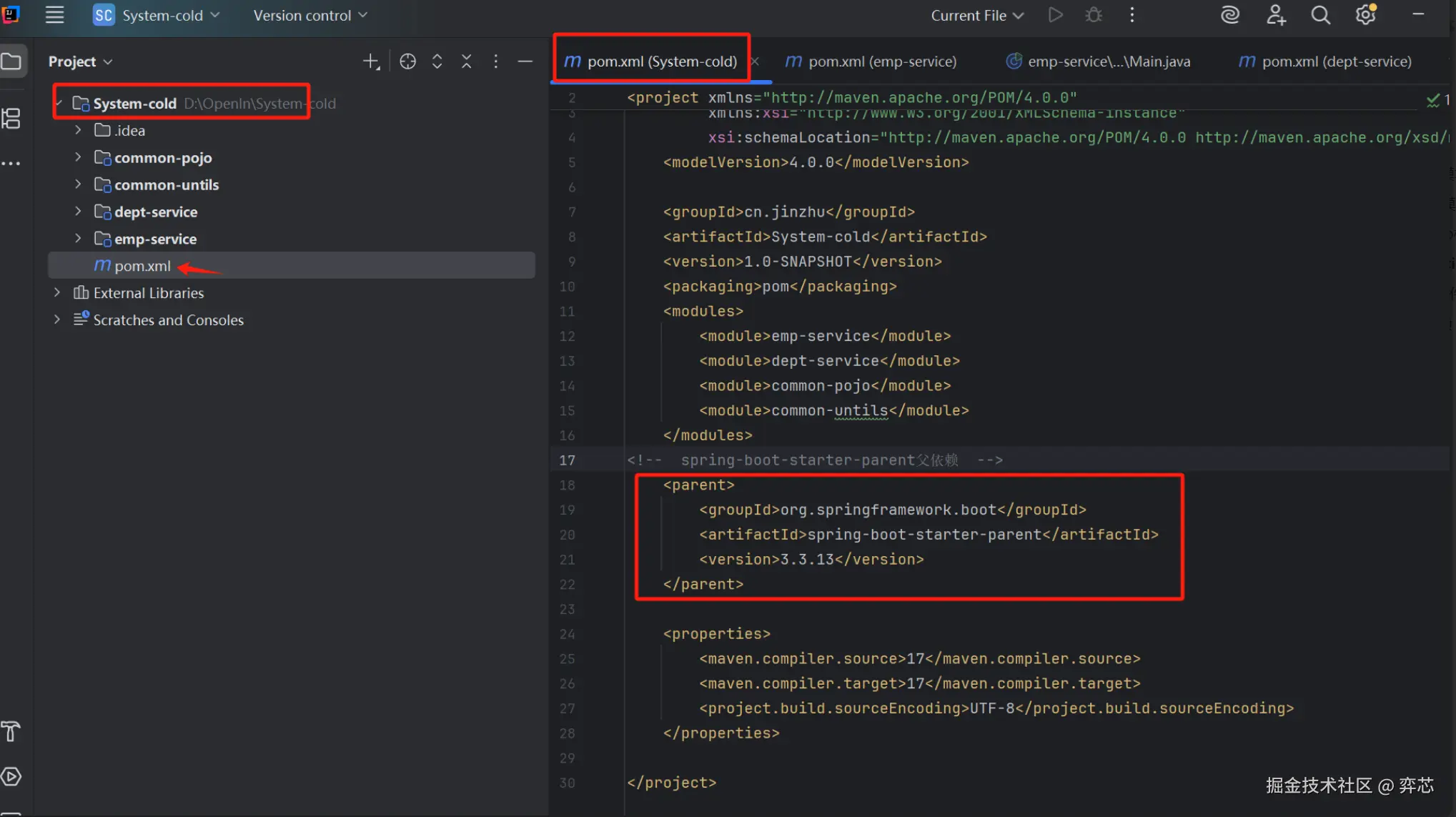Close the pom.xml (System-cold) tab

click(755, 61)
